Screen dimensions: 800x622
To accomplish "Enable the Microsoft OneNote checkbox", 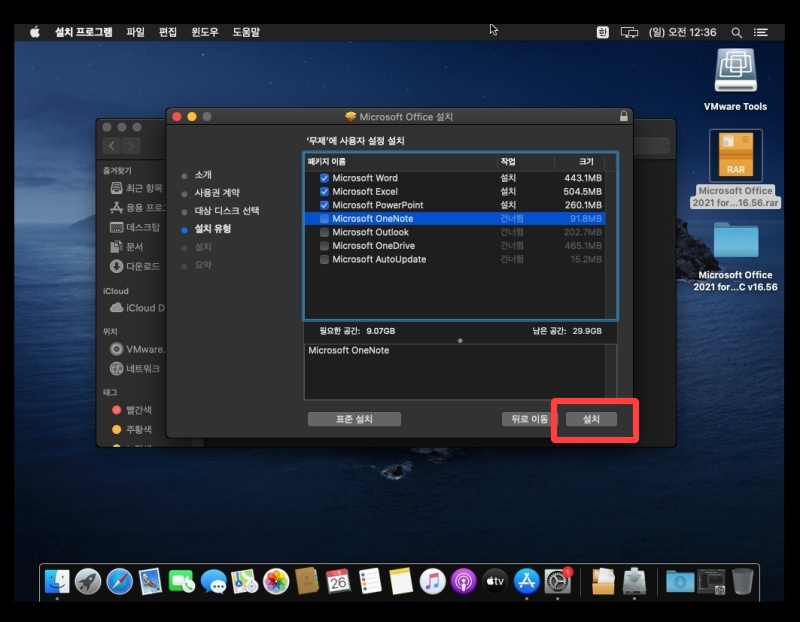I will pos(324,218).
